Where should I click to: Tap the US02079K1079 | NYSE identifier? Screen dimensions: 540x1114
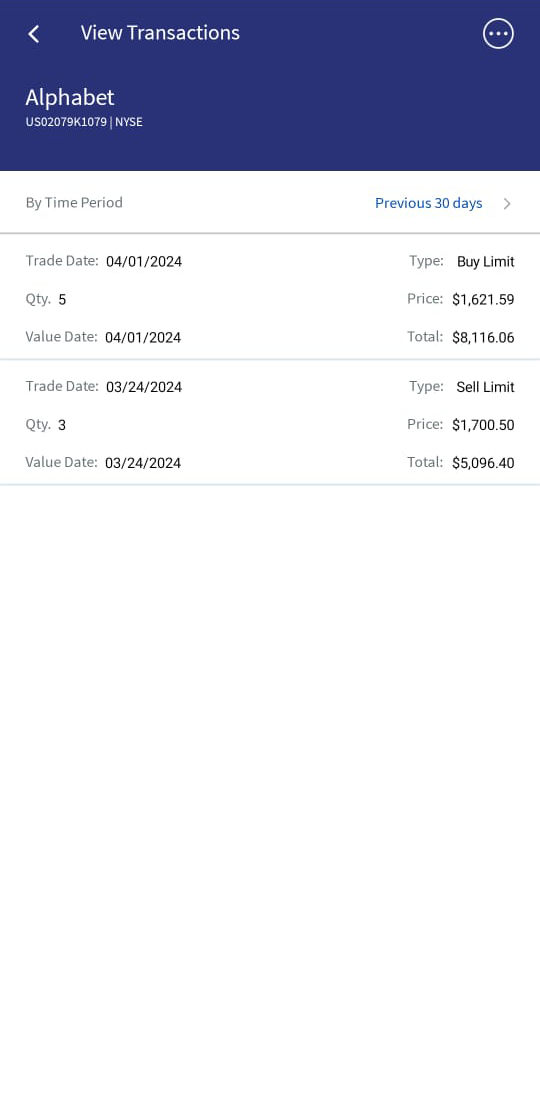click(84, 122)
